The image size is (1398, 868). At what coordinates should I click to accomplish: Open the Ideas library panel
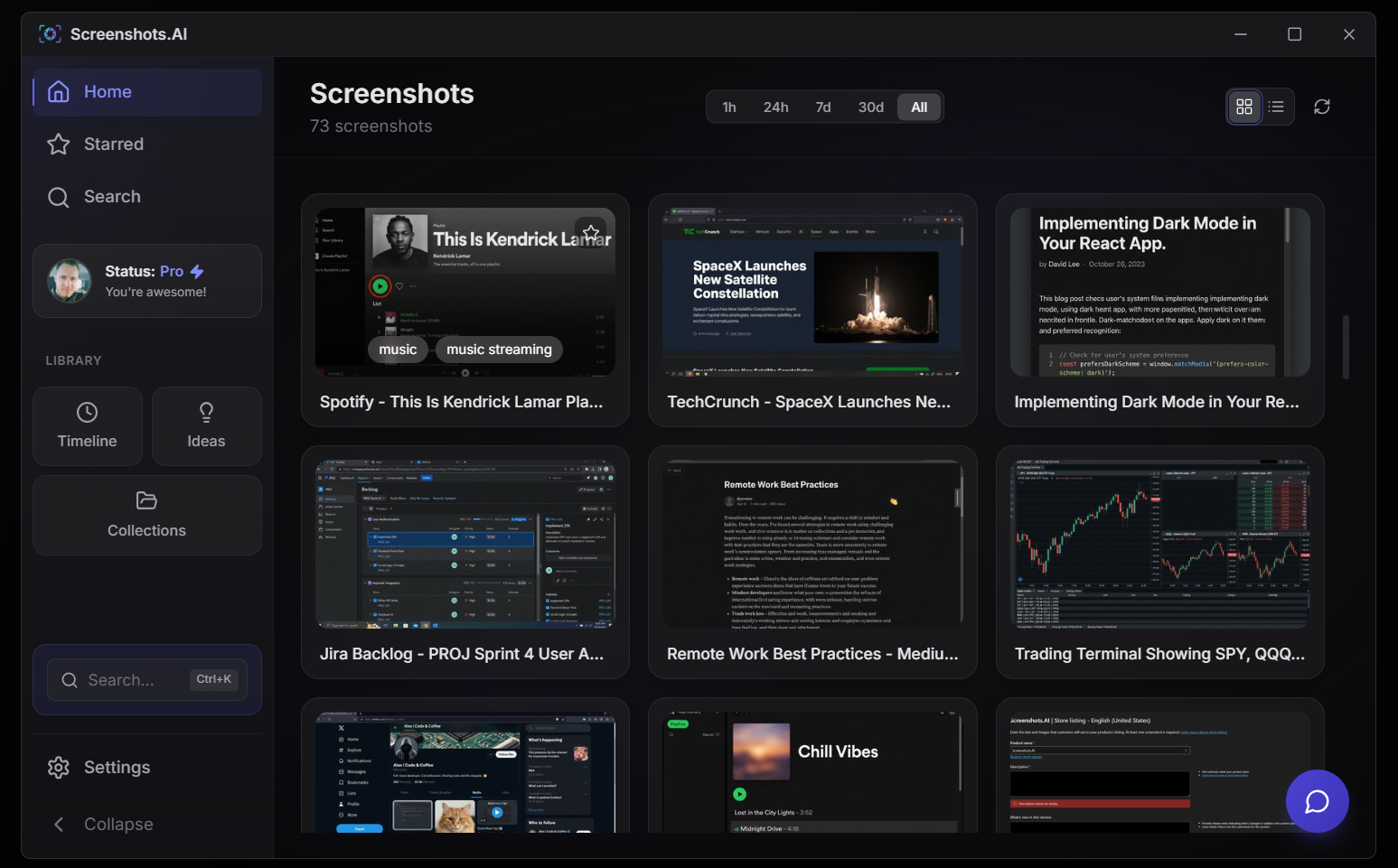tap(206, 425)
